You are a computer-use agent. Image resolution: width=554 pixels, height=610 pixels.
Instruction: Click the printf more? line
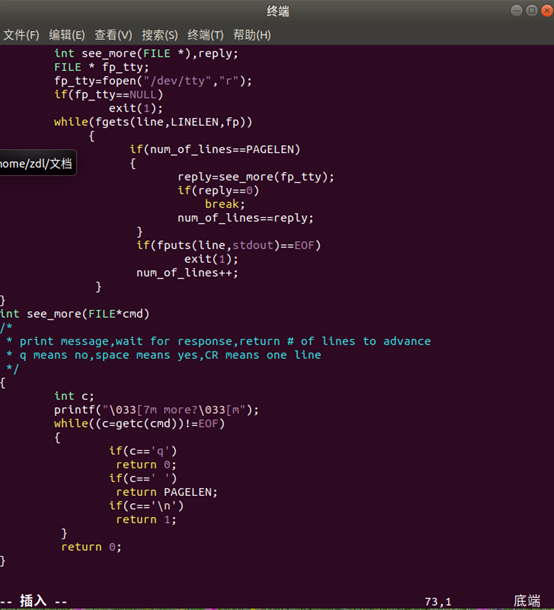[156, 410]
